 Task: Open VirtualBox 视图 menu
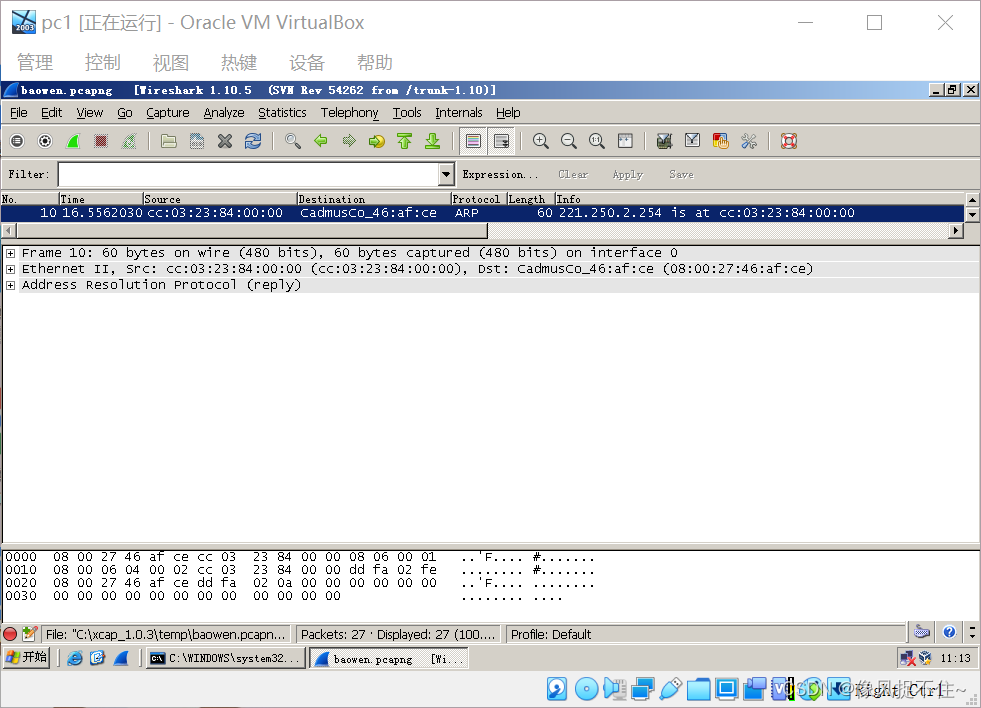pos(171,63)
